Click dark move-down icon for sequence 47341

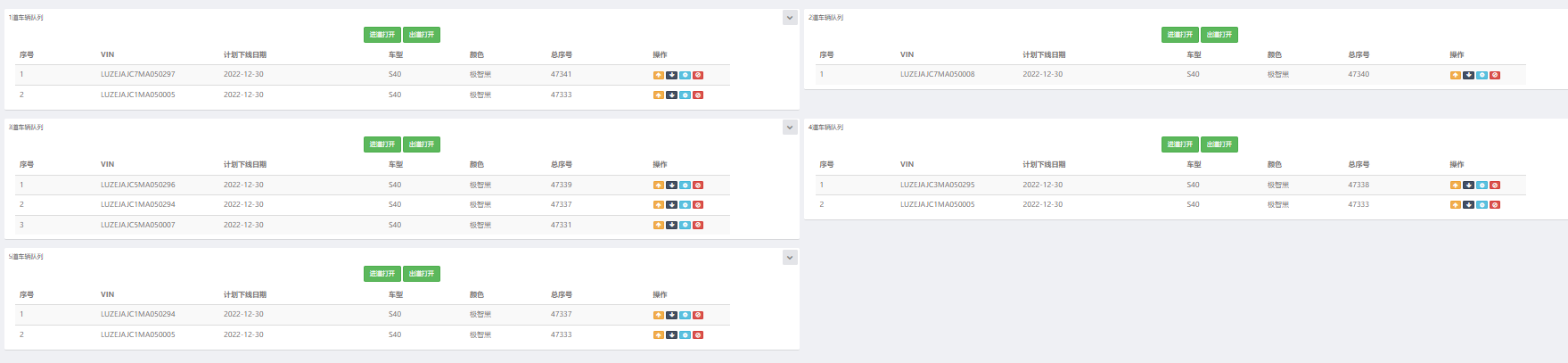pyautogui.click(x=671, y=75)
